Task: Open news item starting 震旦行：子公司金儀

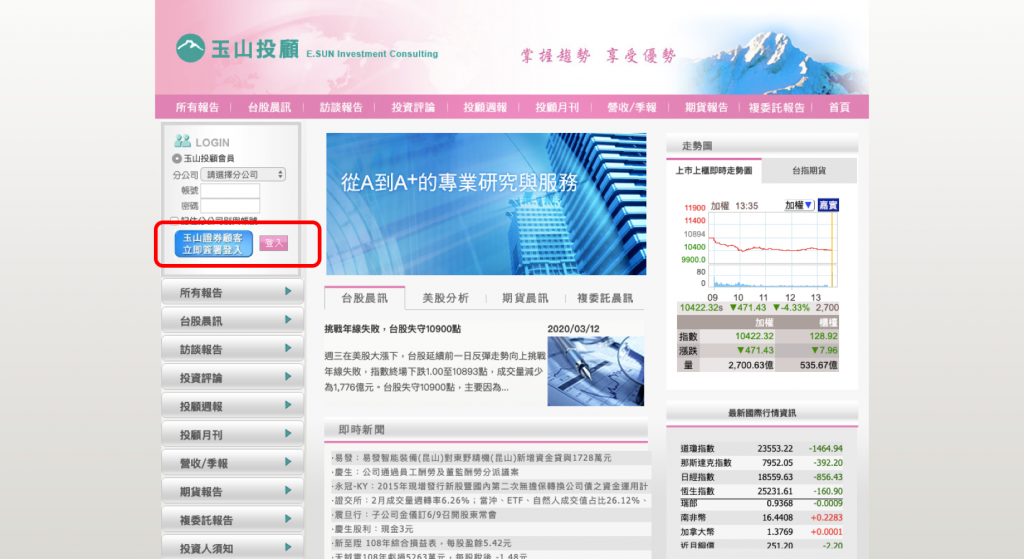Action: coord(414,515)
